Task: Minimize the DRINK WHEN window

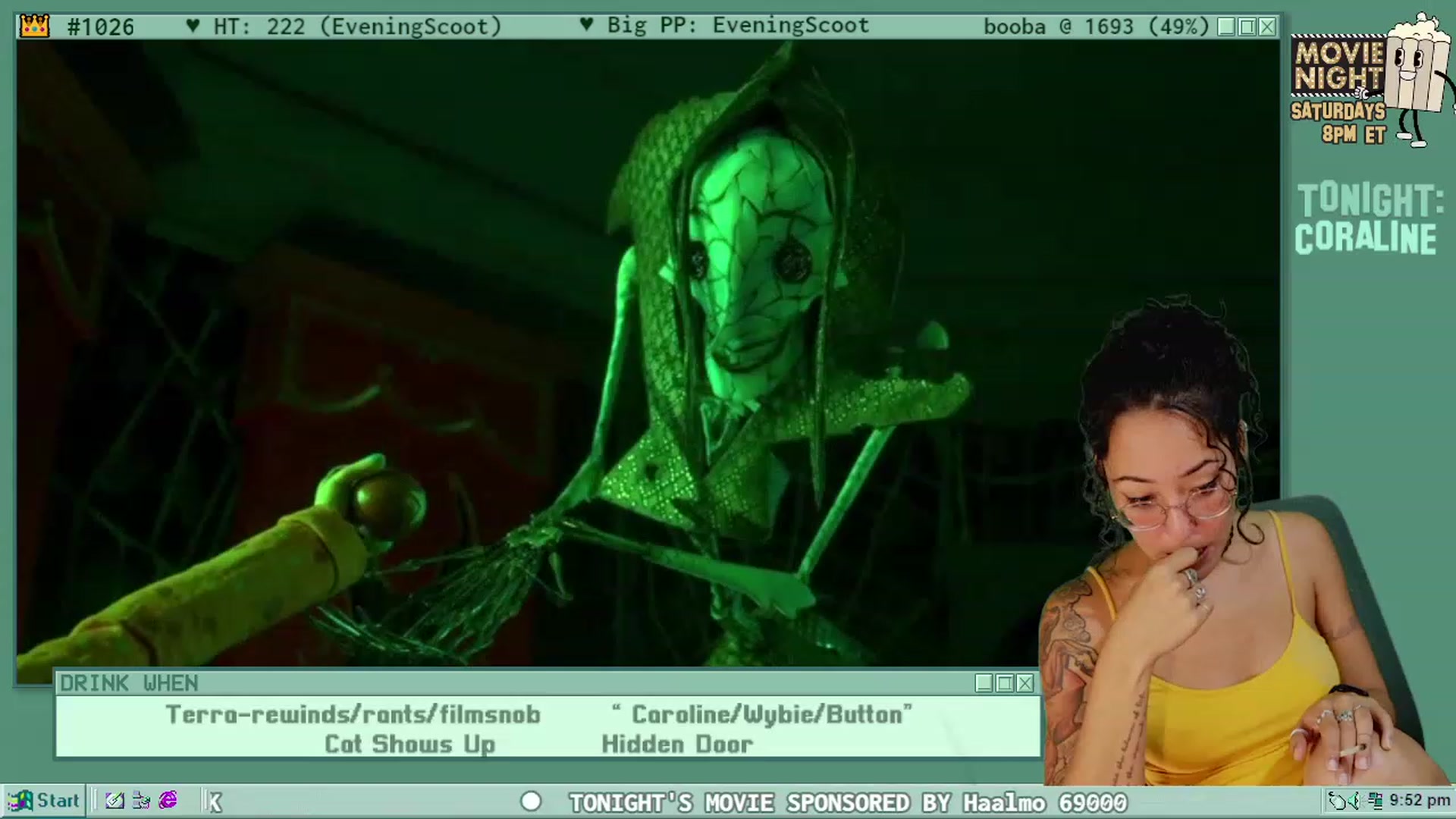Action: 984,683
